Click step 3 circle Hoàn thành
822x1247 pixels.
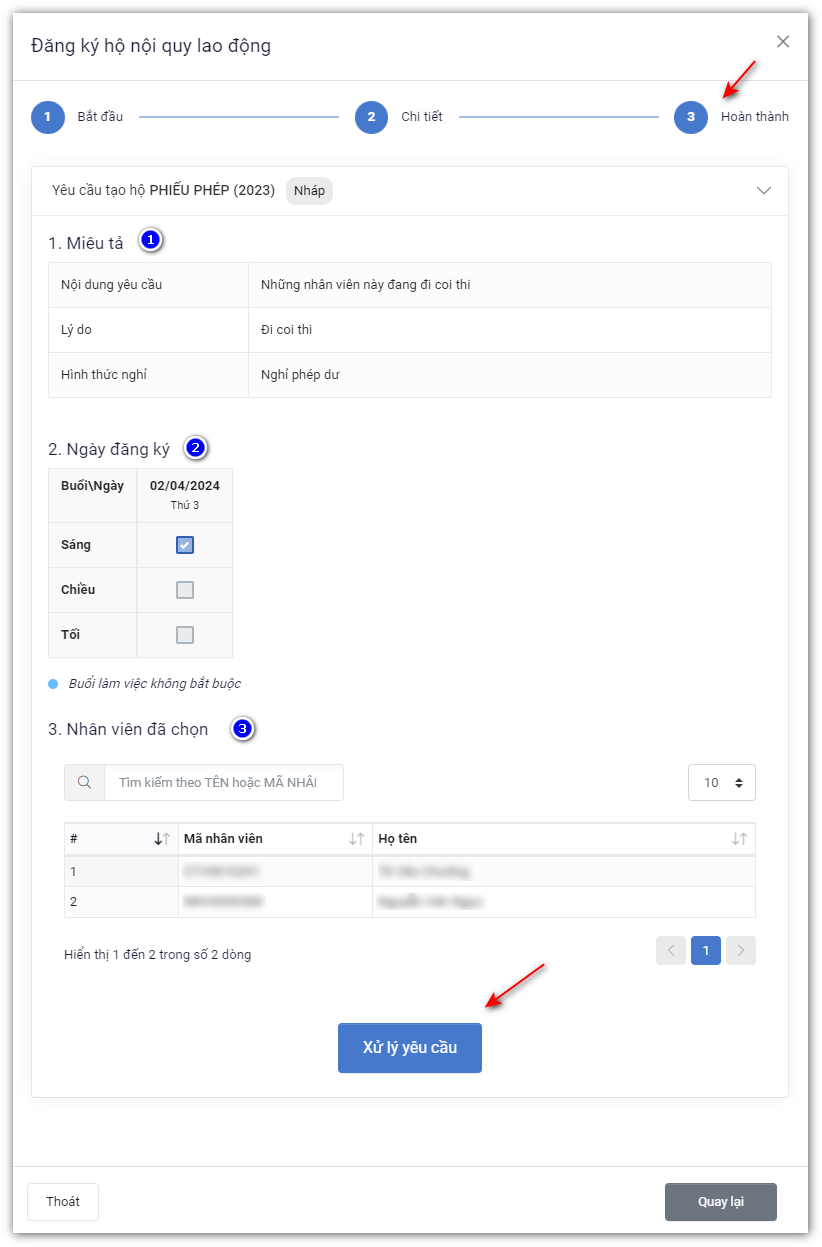click(690, 117)
